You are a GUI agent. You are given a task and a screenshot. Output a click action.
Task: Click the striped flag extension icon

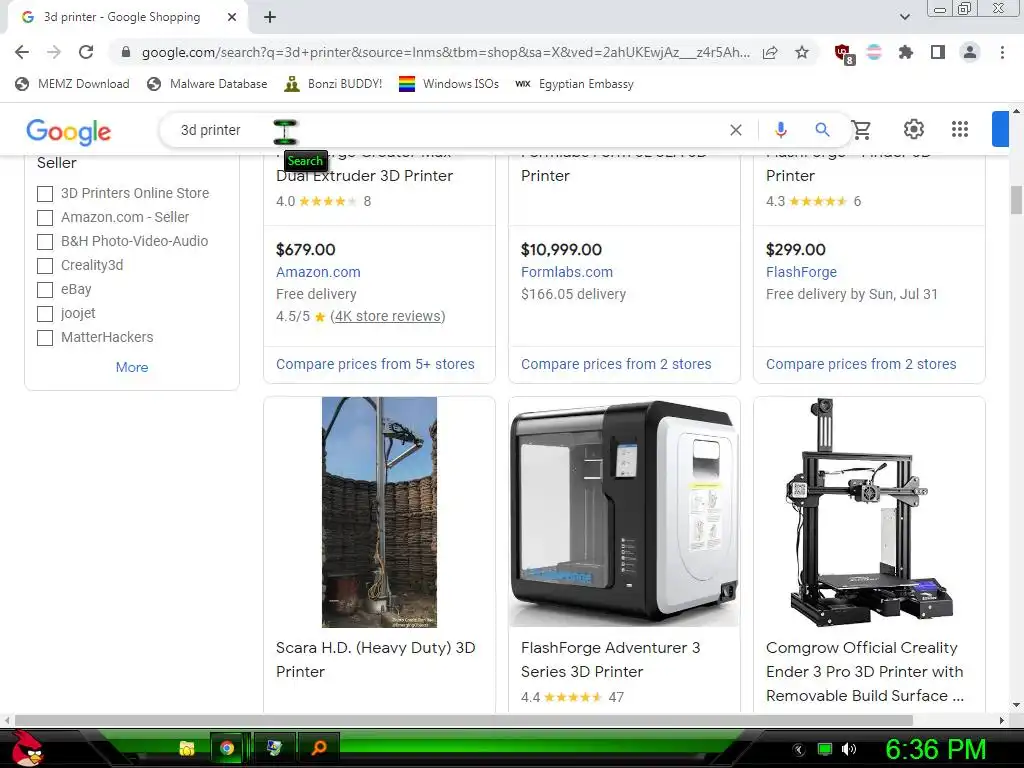(874, 52)
